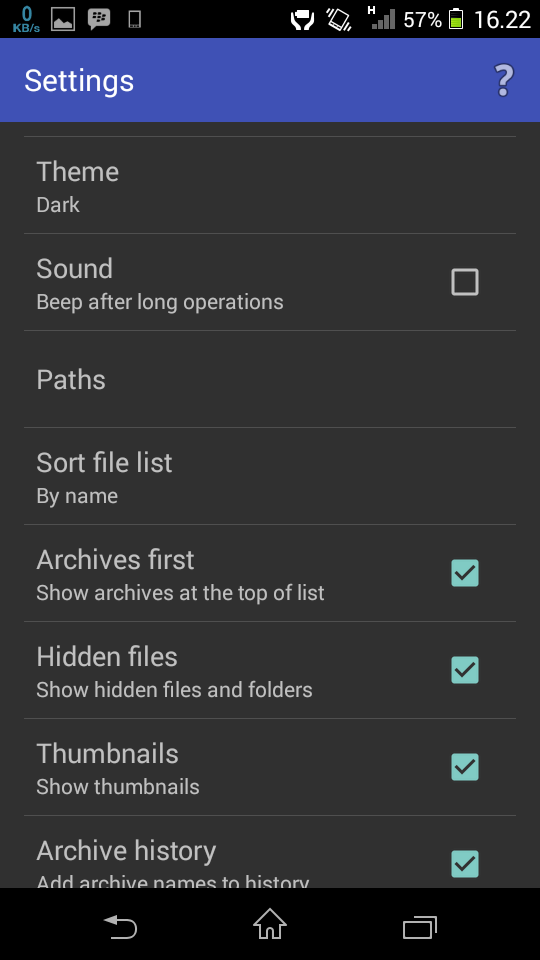The height and width of the screenshot is (960, 540).
Task: Tap the phone device notification icon
Action: [135, 20]
